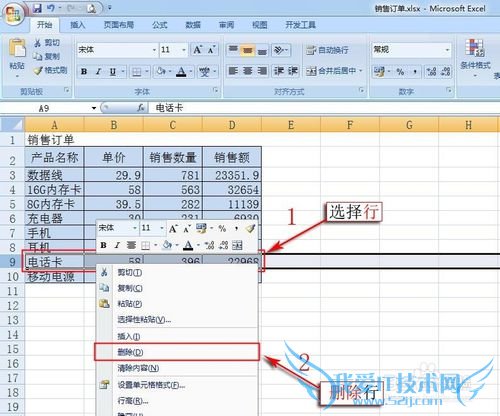Toggle Italic in the ribbon font group
500x416 pixels.
pyautogui.click(x=98, y=71)
